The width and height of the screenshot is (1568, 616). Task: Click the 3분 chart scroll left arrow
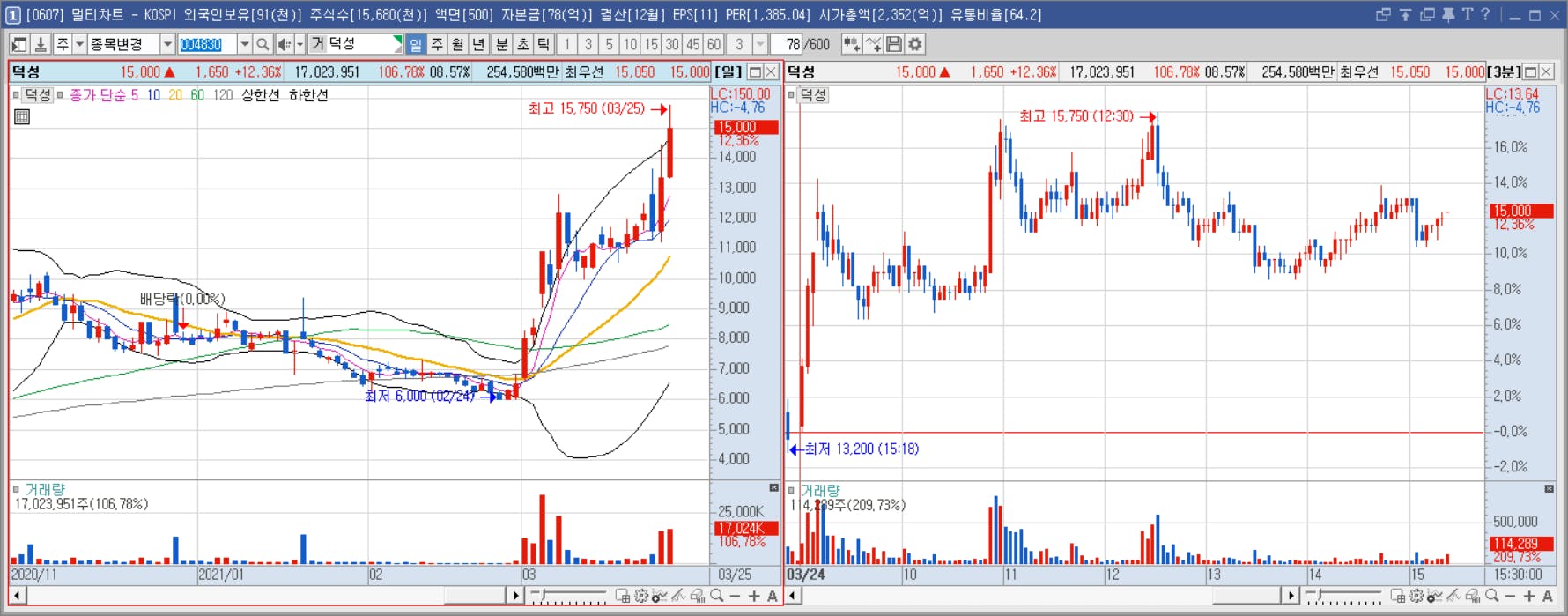[793, 596]
